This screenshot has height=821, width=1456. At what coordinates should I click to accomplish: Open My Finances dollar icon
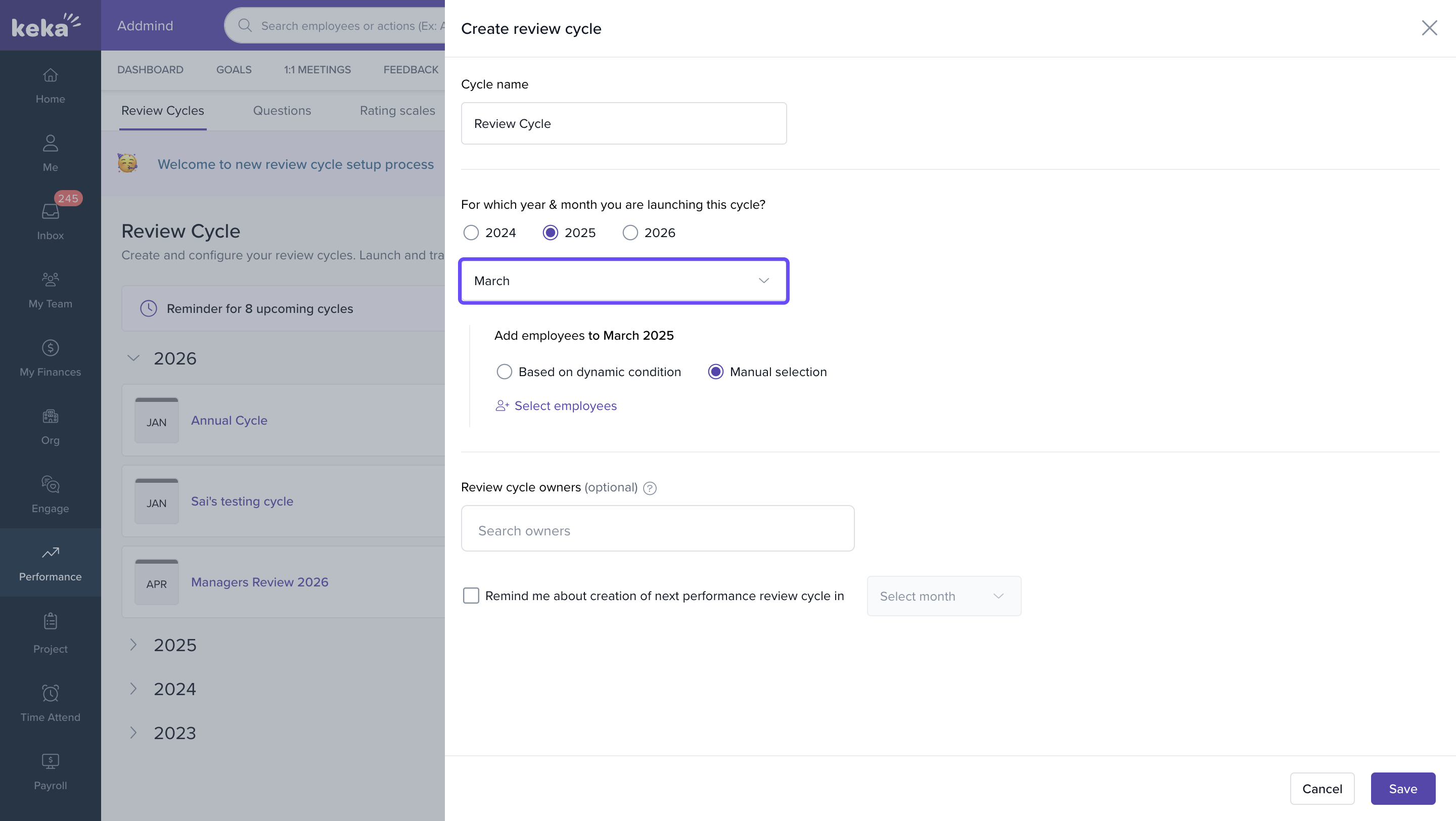tap(51, 348)
